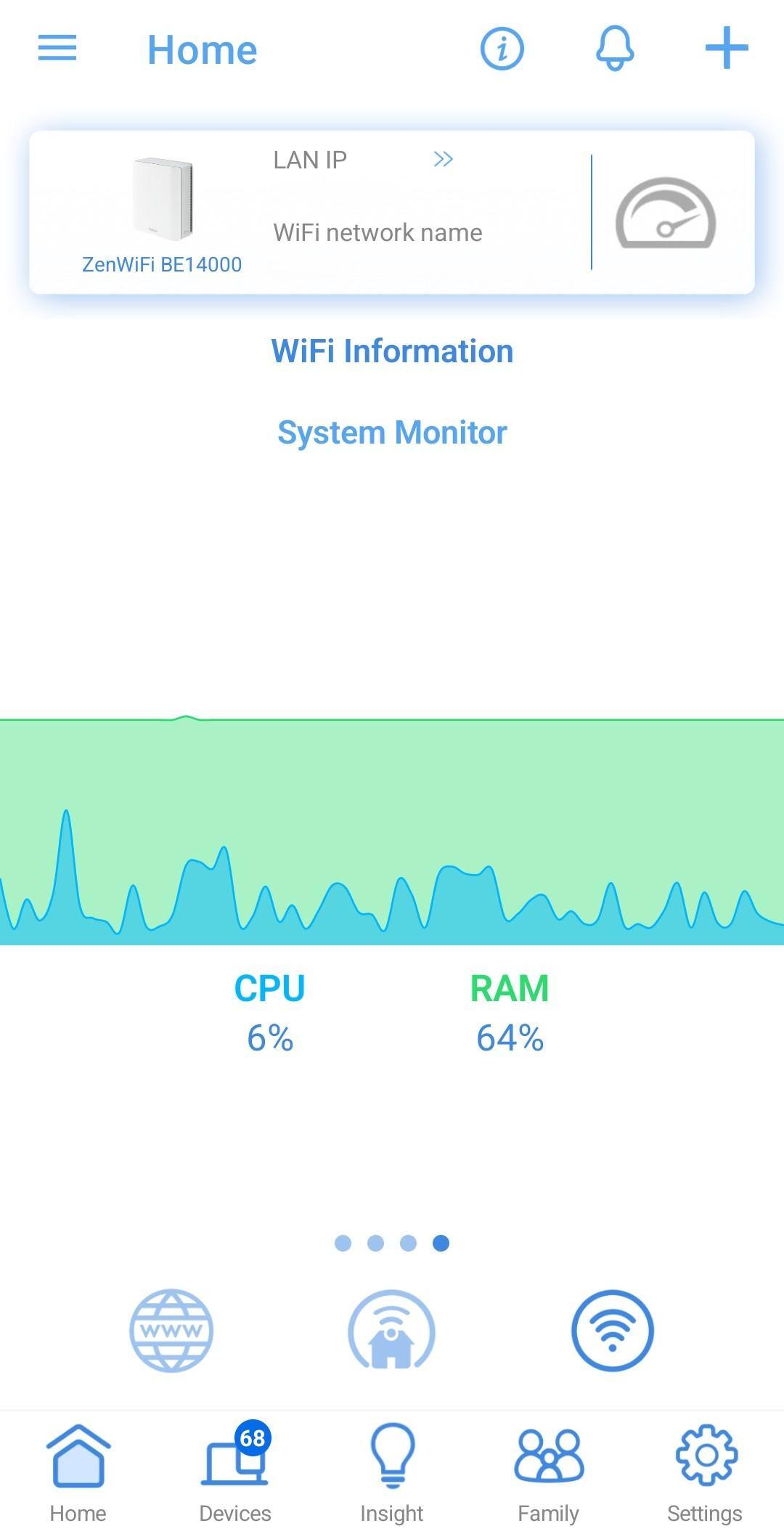Tap the circled WiFi signal icon
The height and width of the screenshot is (1534, 784).
tap(612, 1331)
